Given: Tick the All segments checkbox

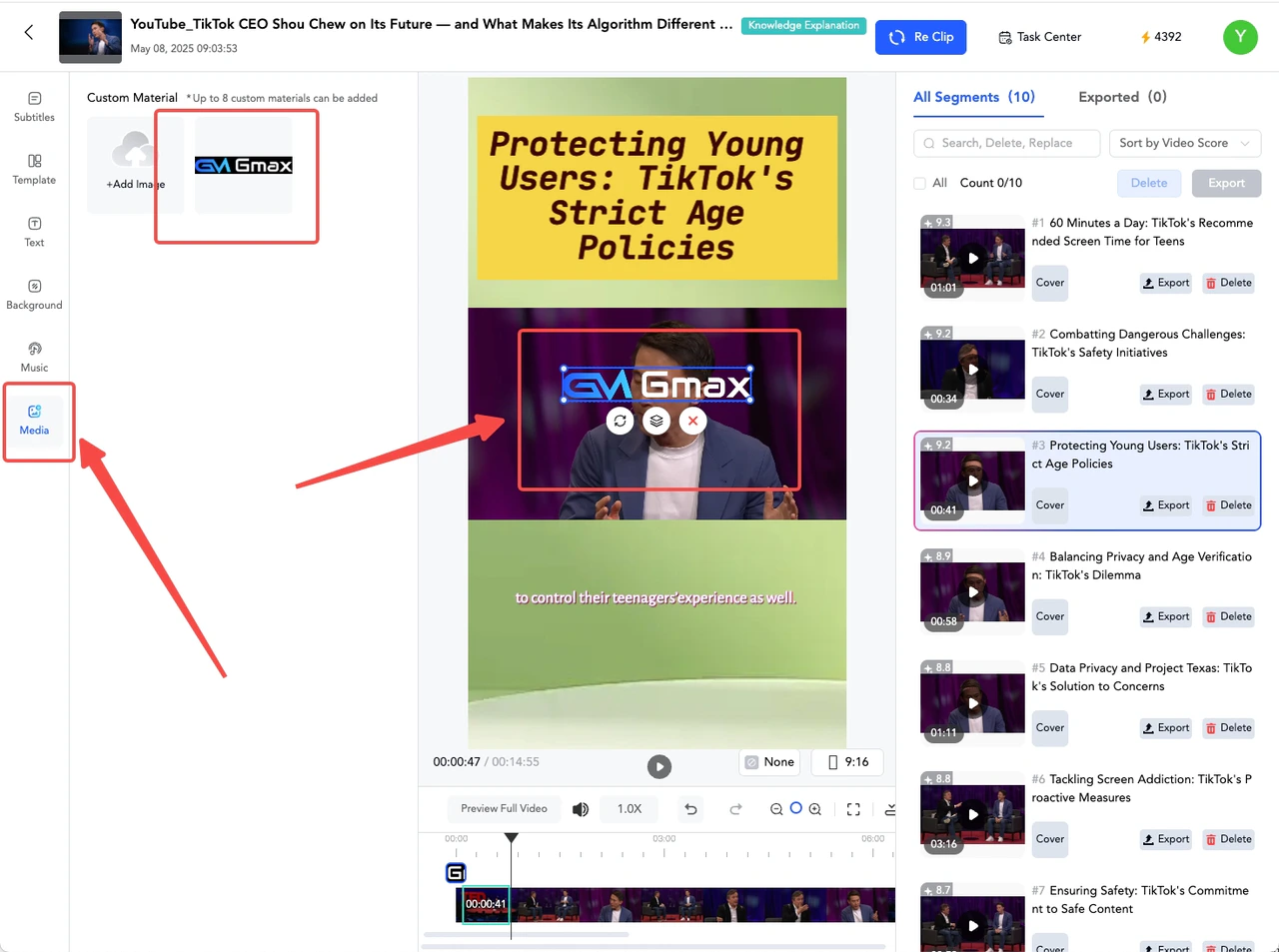Looking at the screenshot, I should [919, 183].
